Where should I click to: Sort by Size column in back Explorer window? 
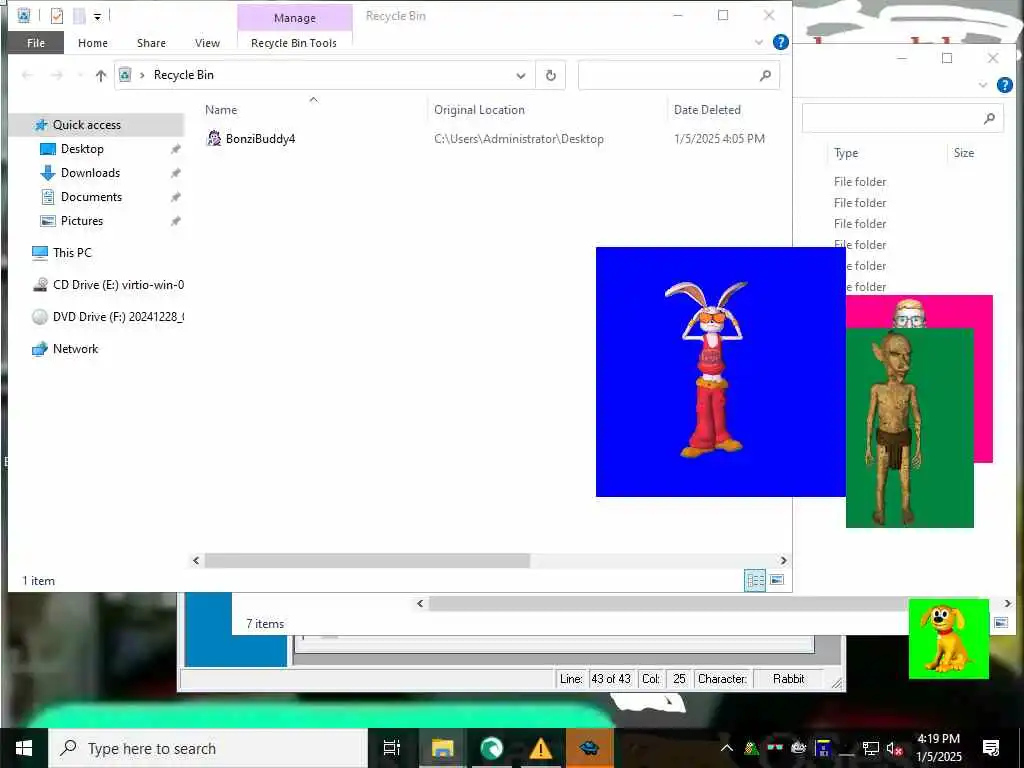[963, 153]
